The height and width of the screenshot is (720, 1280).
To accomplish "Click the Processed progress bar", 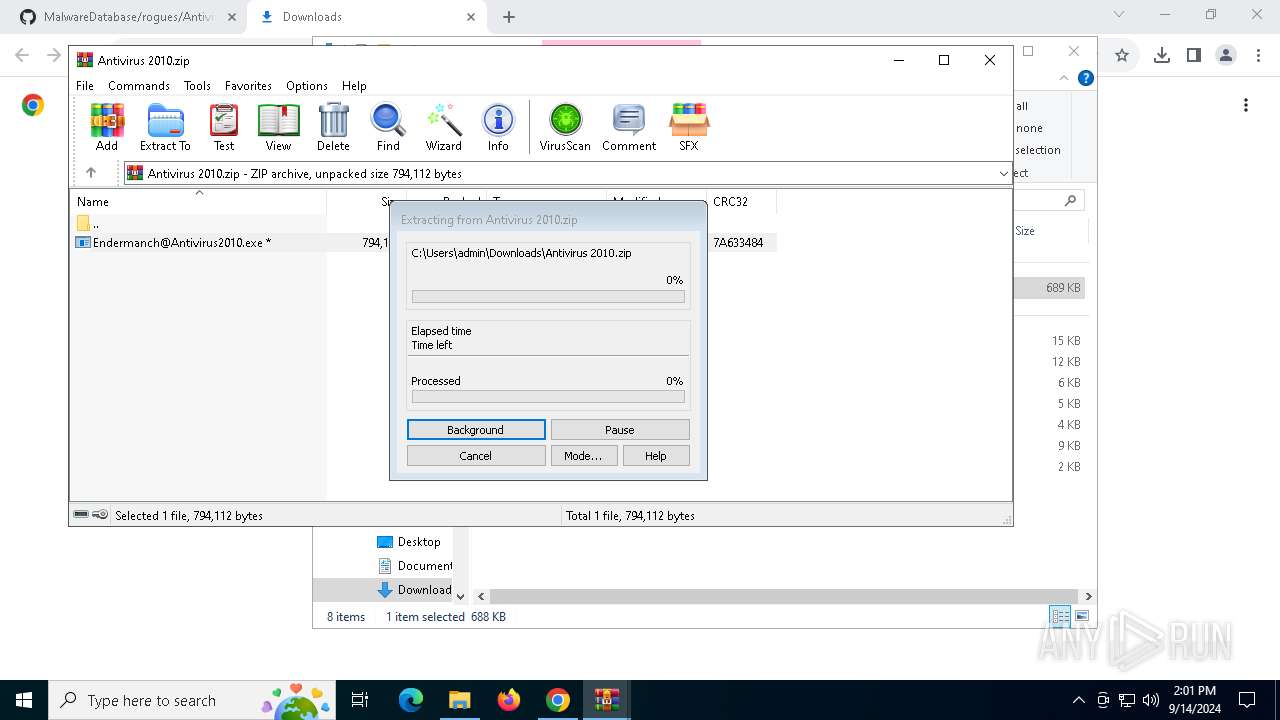I will click(x=548, y=397).
